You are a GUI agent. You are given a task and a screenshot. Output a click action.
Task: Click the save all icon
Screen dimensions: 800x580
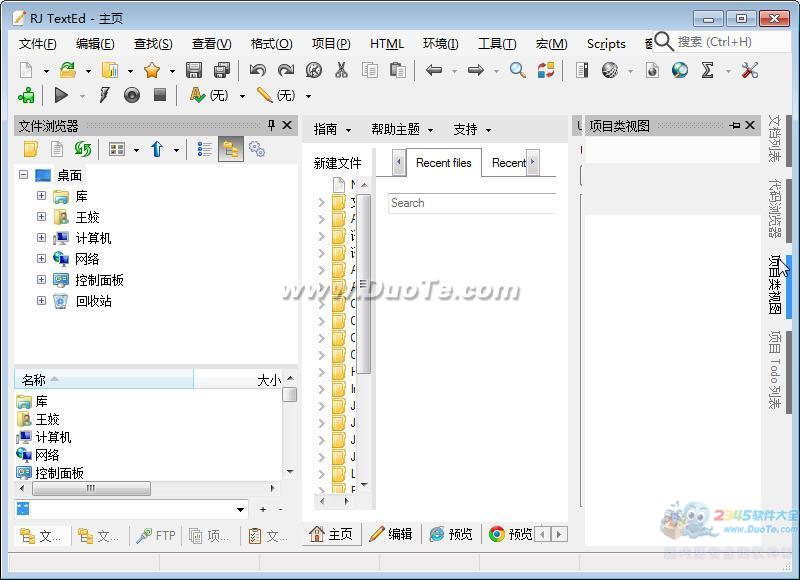click(x=222, y=70)
